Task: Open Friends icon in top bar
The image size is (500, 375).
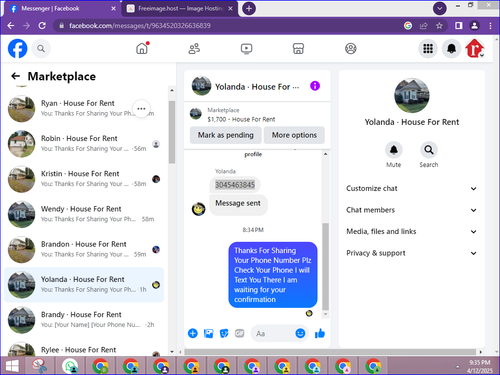Action: (x=194, y=49)
